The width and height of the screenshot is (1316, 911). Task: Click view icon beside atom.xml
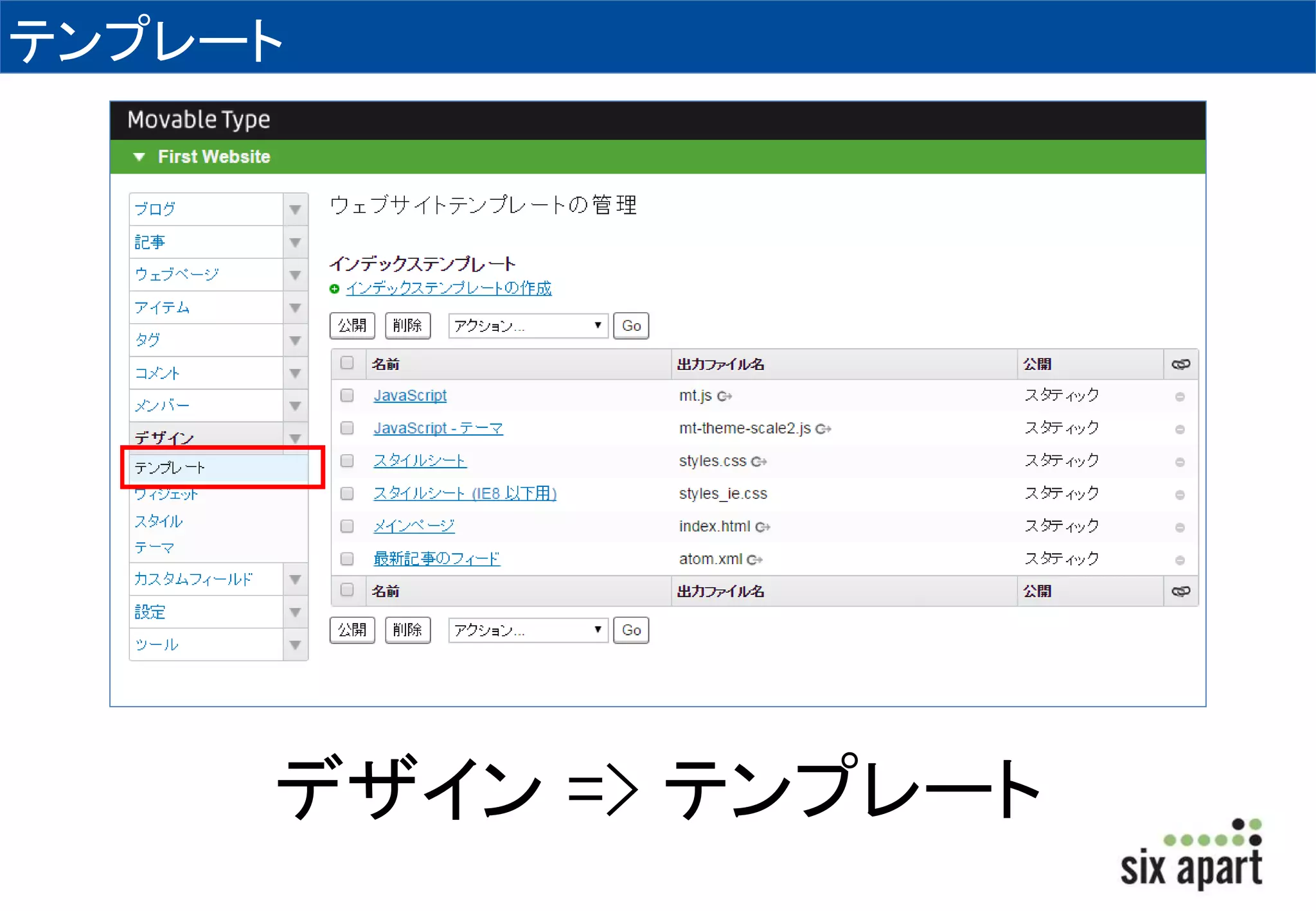coord(755,560)
